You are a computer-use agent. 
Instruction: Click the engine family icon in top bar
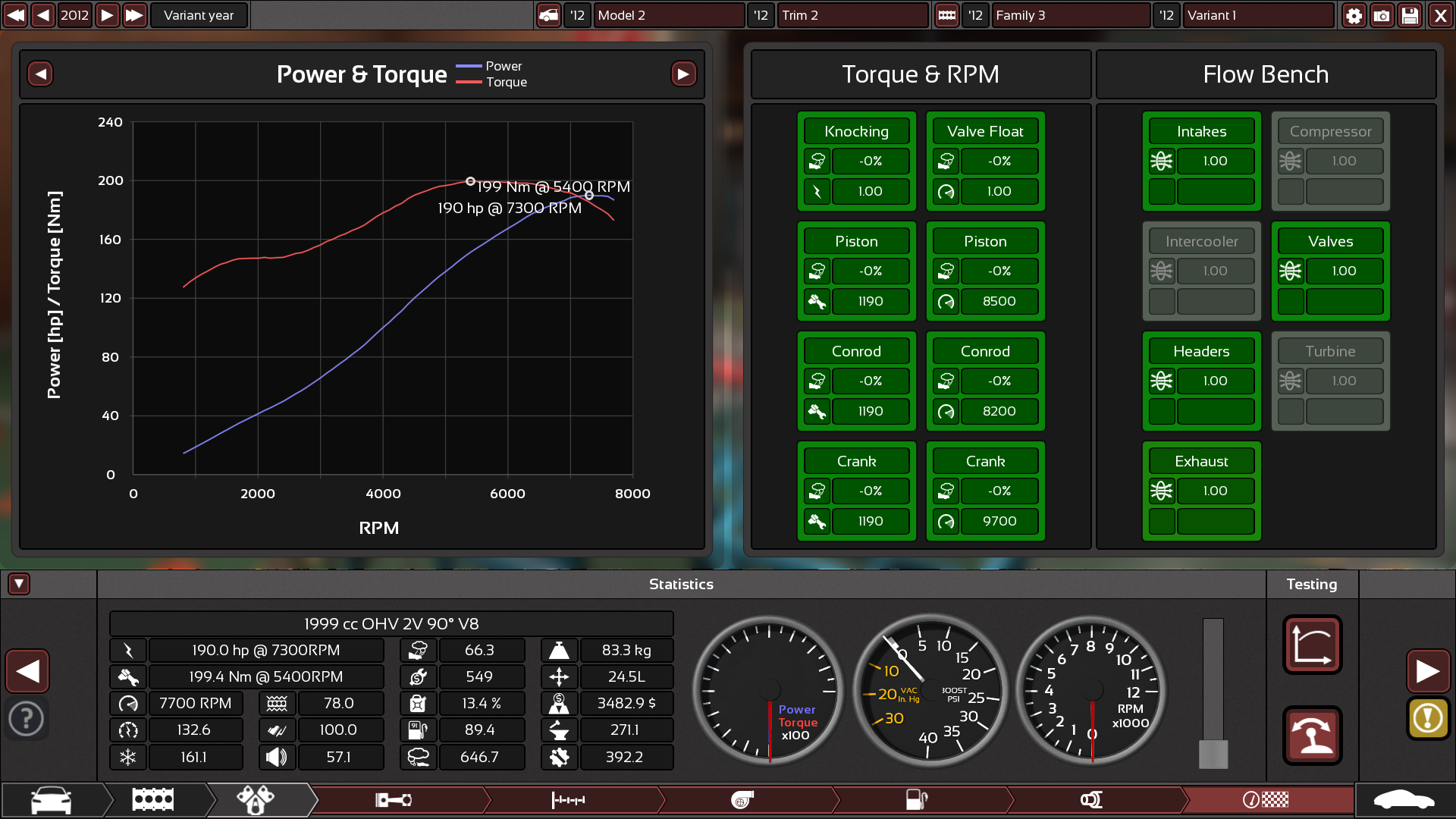(946, 15)
